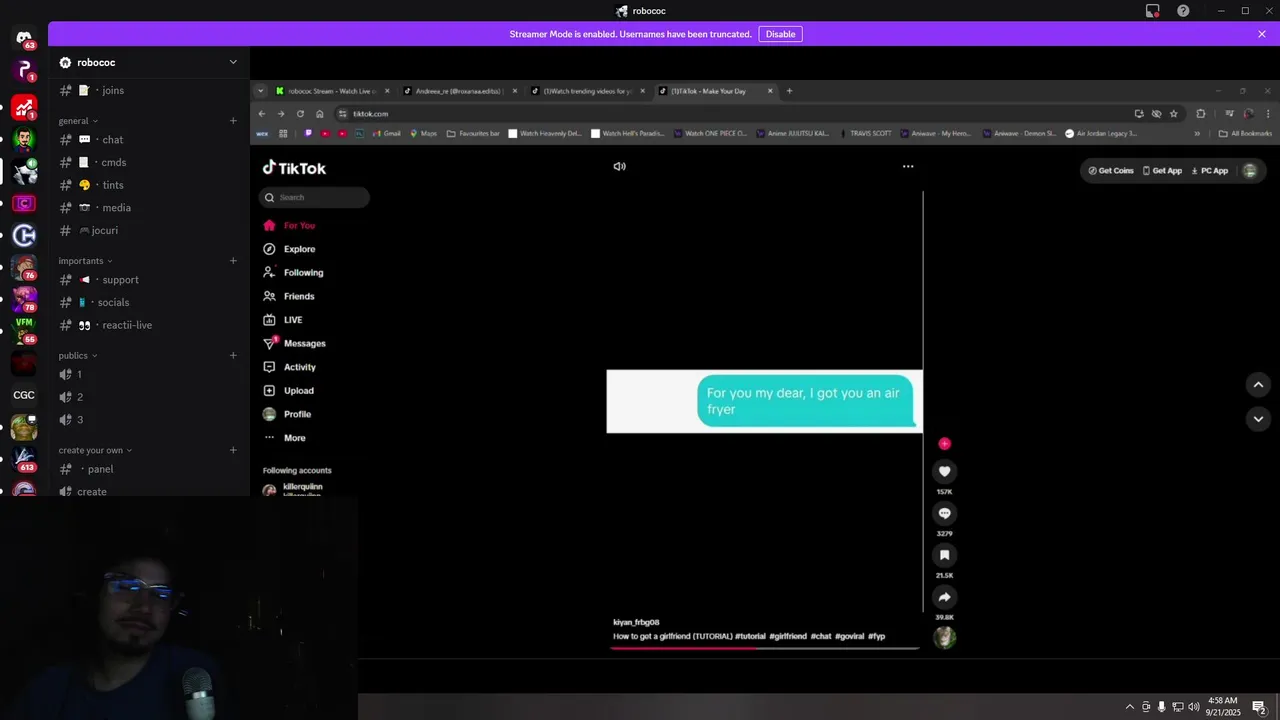Click the TikTok search field
This screenshot has height=720, width=1280.
coord(314,197)
